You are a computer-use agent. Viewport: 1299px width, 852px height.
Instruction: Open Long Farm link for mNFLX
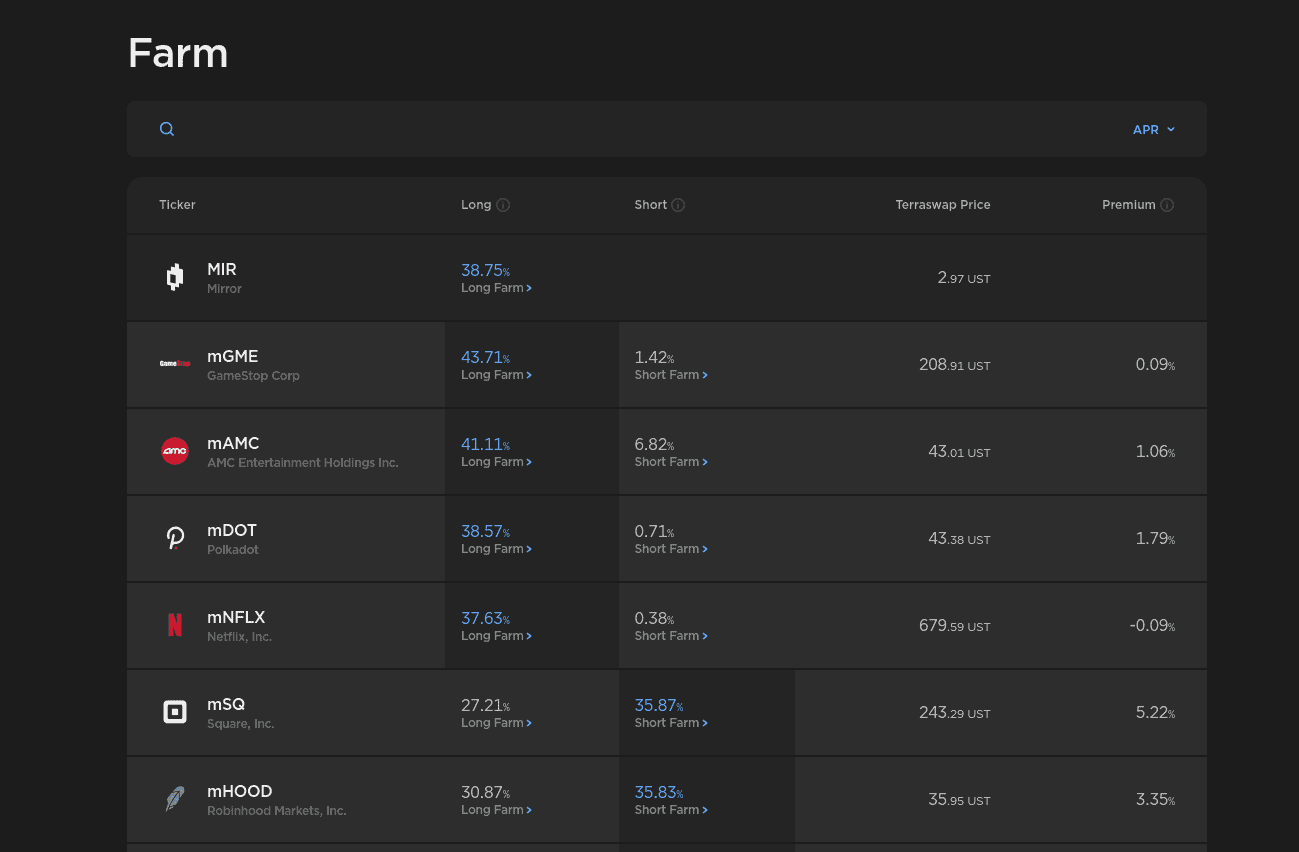(496, 636)
